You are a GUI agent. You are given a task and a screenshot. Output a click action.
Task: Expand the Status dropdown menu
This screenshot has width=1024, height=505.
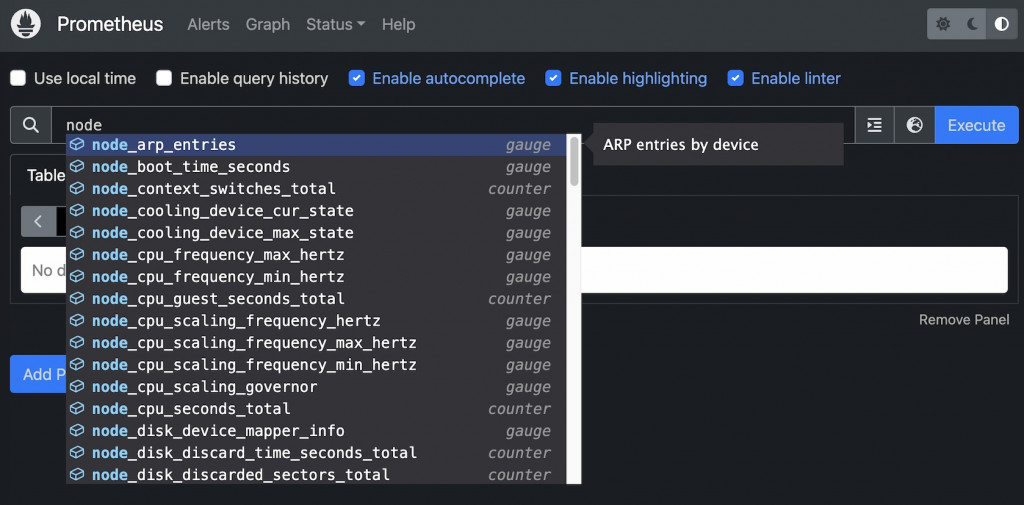tap(335, 24)
